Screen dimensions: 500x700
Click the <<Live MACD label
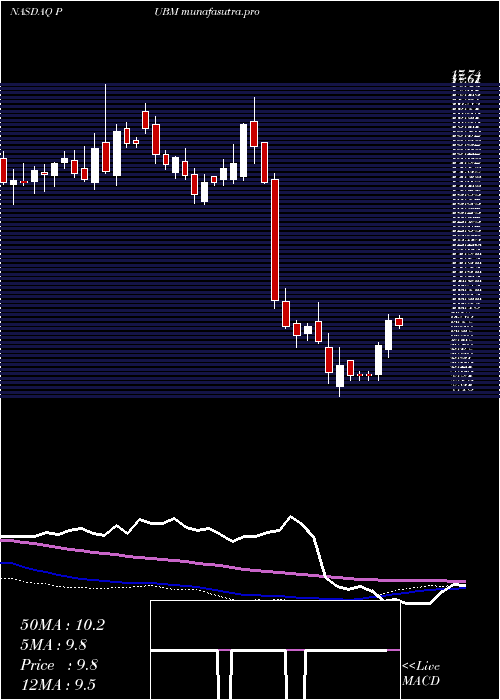(x=421, y=674)
